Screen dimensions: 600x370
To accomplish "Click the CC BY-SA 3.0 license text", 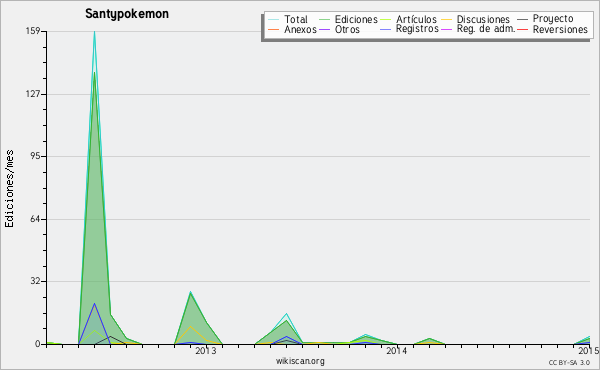I will [x=569, y=362].
